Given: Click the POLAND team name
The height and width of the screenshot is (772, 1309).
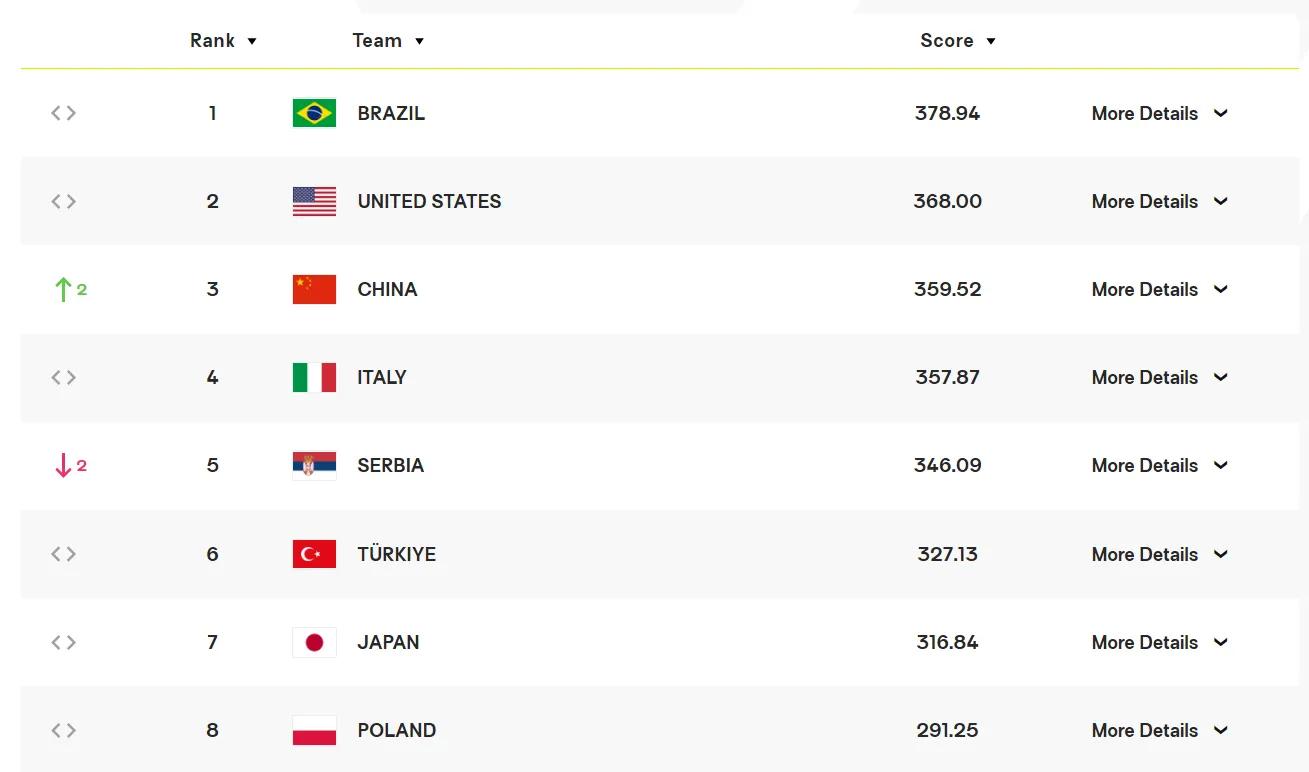Looking at the screenshot, I should [396, 730].
